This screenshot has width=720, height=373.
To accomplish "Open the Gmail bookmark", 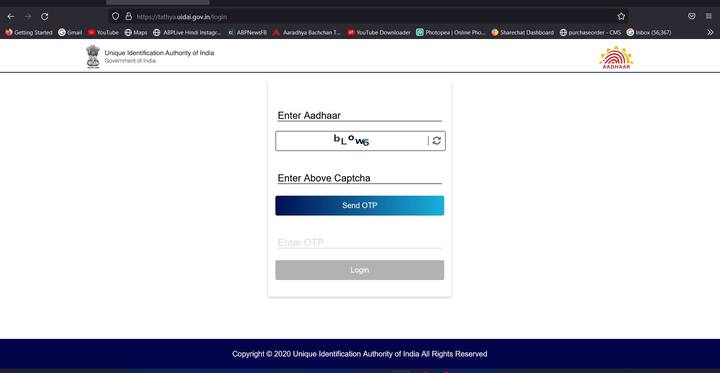I will [70, 33].
